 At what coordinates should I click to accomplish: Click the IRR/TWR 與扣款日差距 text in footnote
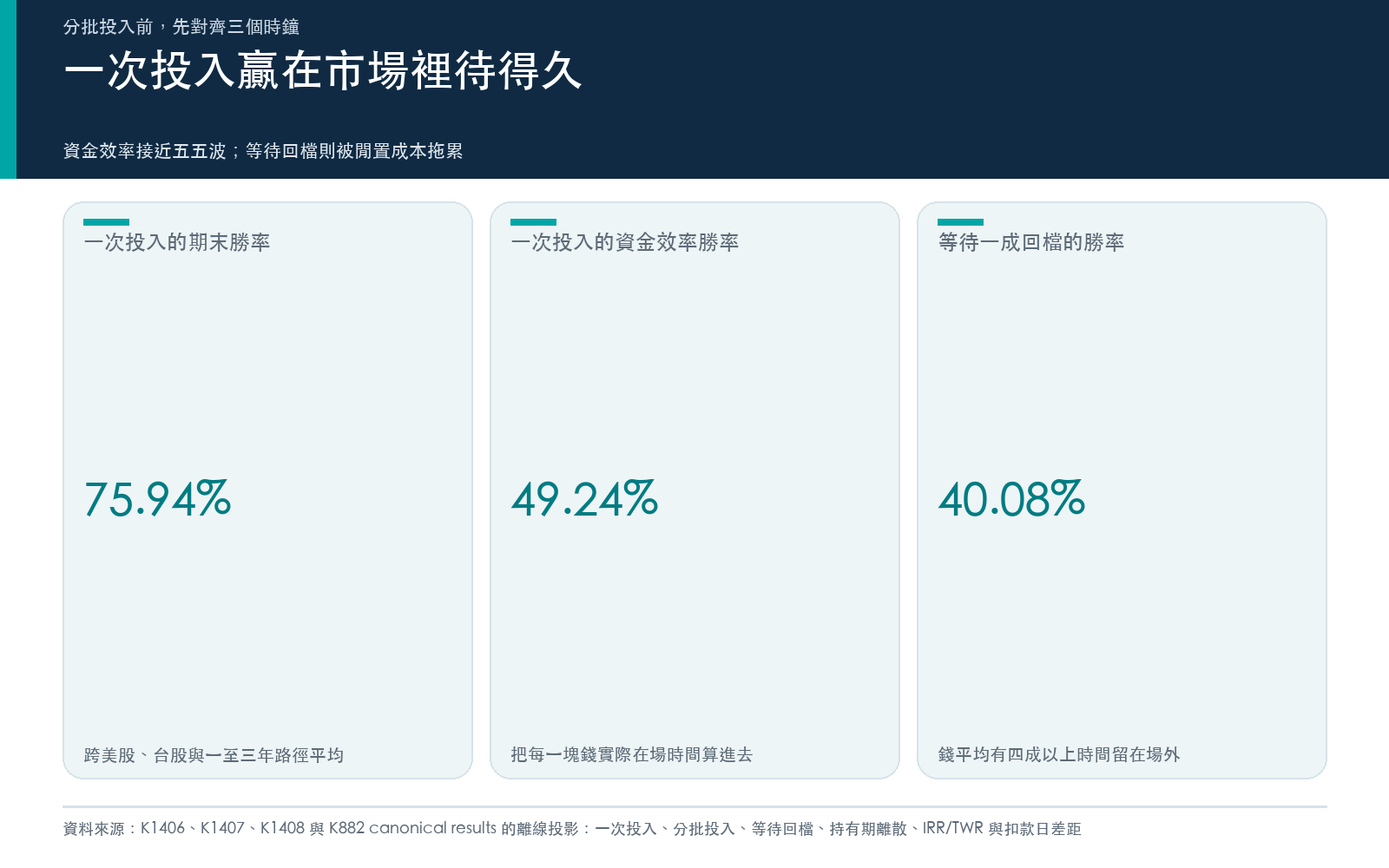point(1002,829)
